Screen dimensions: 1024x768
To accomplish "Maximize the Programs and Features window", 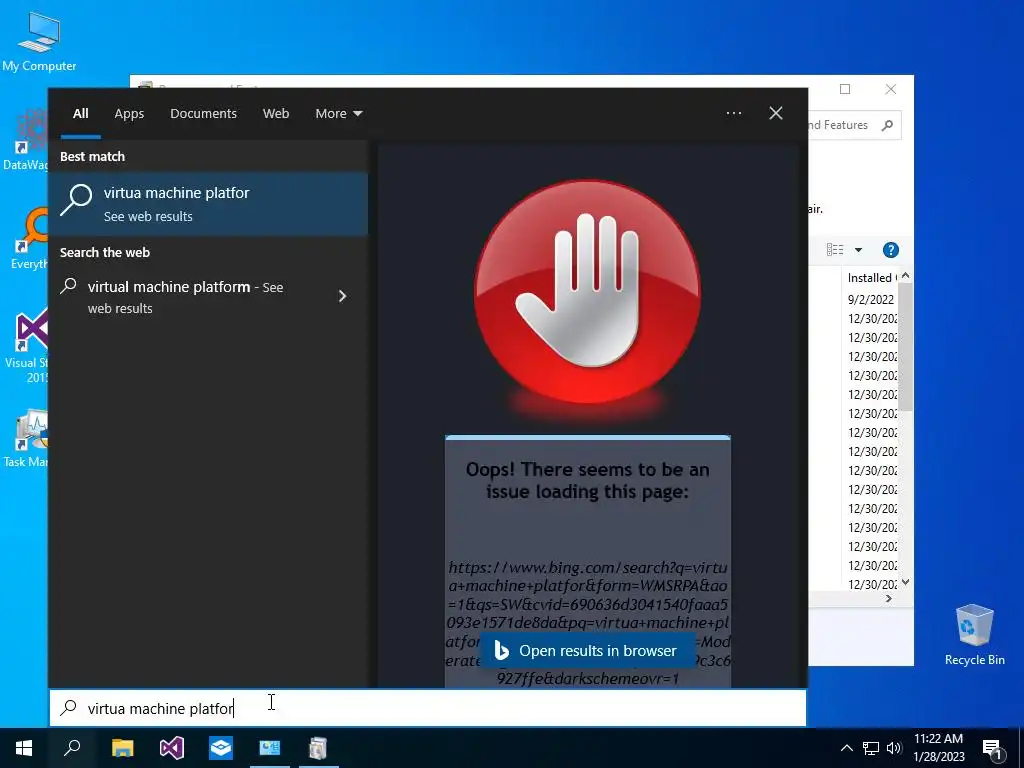I will point(845,89).
